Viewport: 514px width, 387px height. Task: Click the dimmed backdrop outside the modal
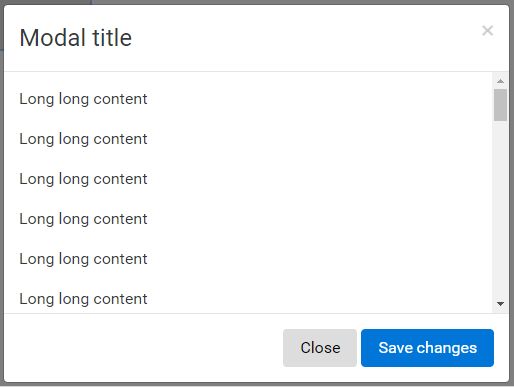tap(2, 200)
